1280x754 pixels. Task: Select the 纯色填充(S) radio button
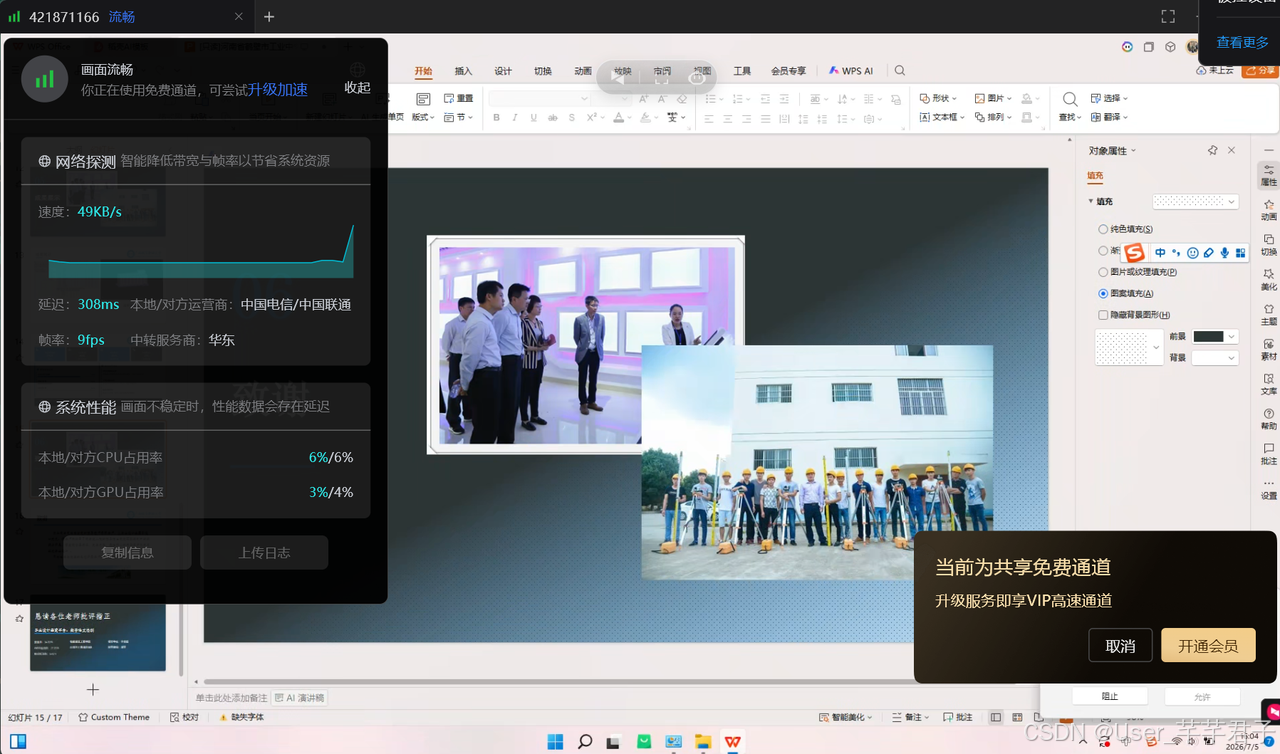point(1103,229)
